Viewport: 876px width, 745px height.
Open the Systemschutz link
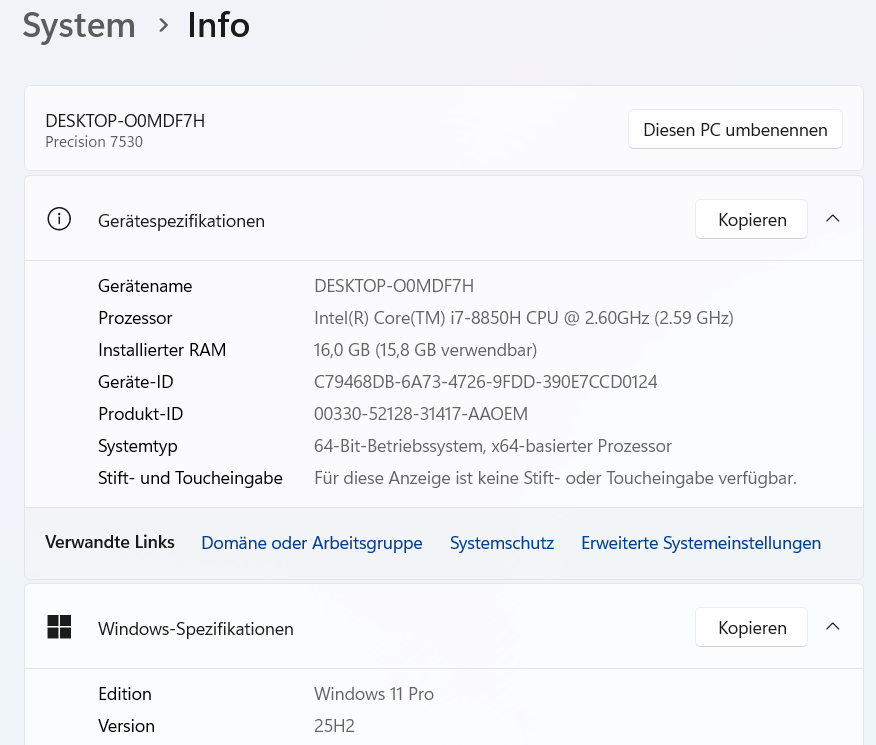click(x=502, y=543)
